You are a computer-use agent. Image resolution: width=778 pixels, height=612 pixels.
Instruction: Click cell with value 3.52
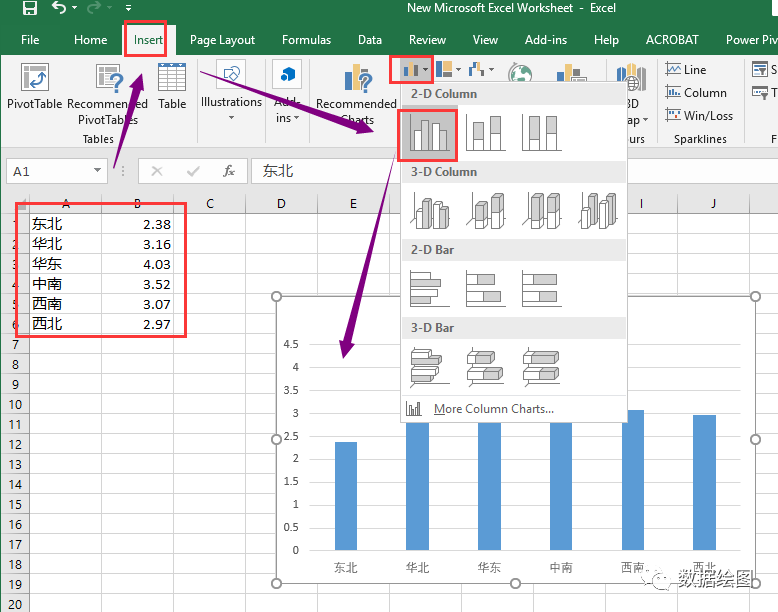click(137, 284)
